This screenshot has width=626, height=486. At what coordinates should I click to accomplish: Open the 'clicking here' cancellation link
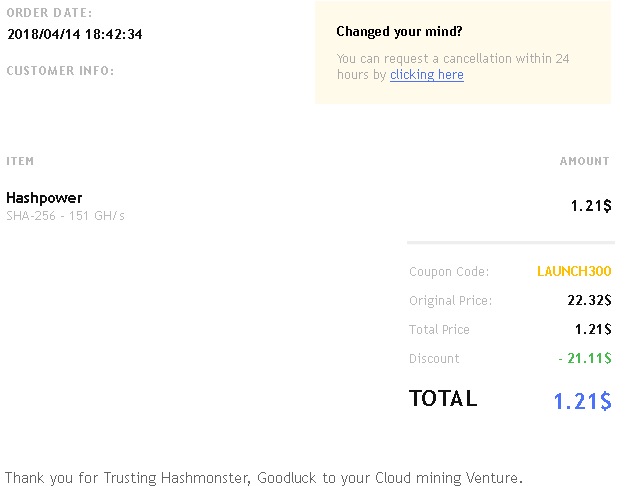point(427,75)
